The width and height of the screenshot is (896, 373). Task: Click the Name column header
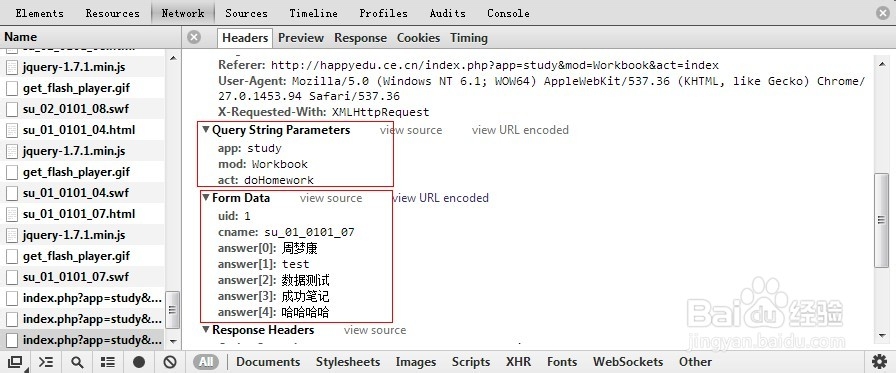[x=21, y=37]
